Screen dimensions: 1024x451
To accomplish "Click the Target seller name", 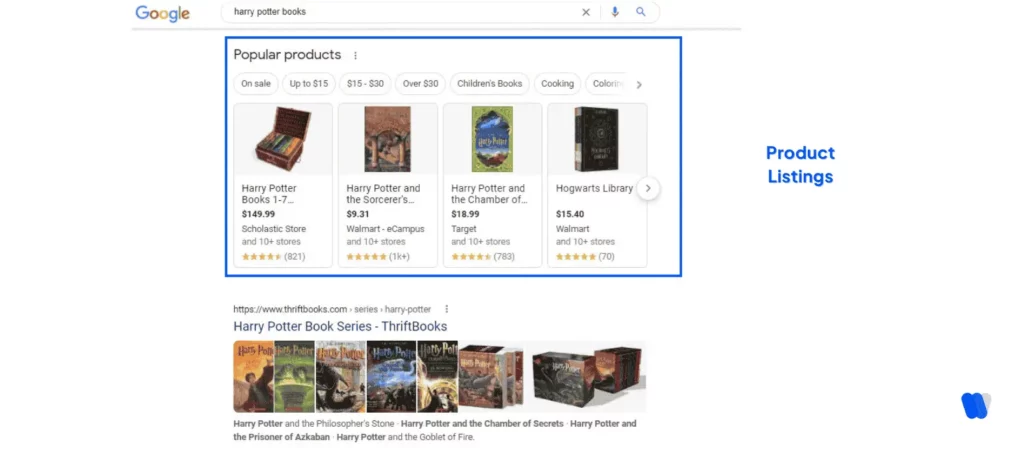I will [464, 229].
